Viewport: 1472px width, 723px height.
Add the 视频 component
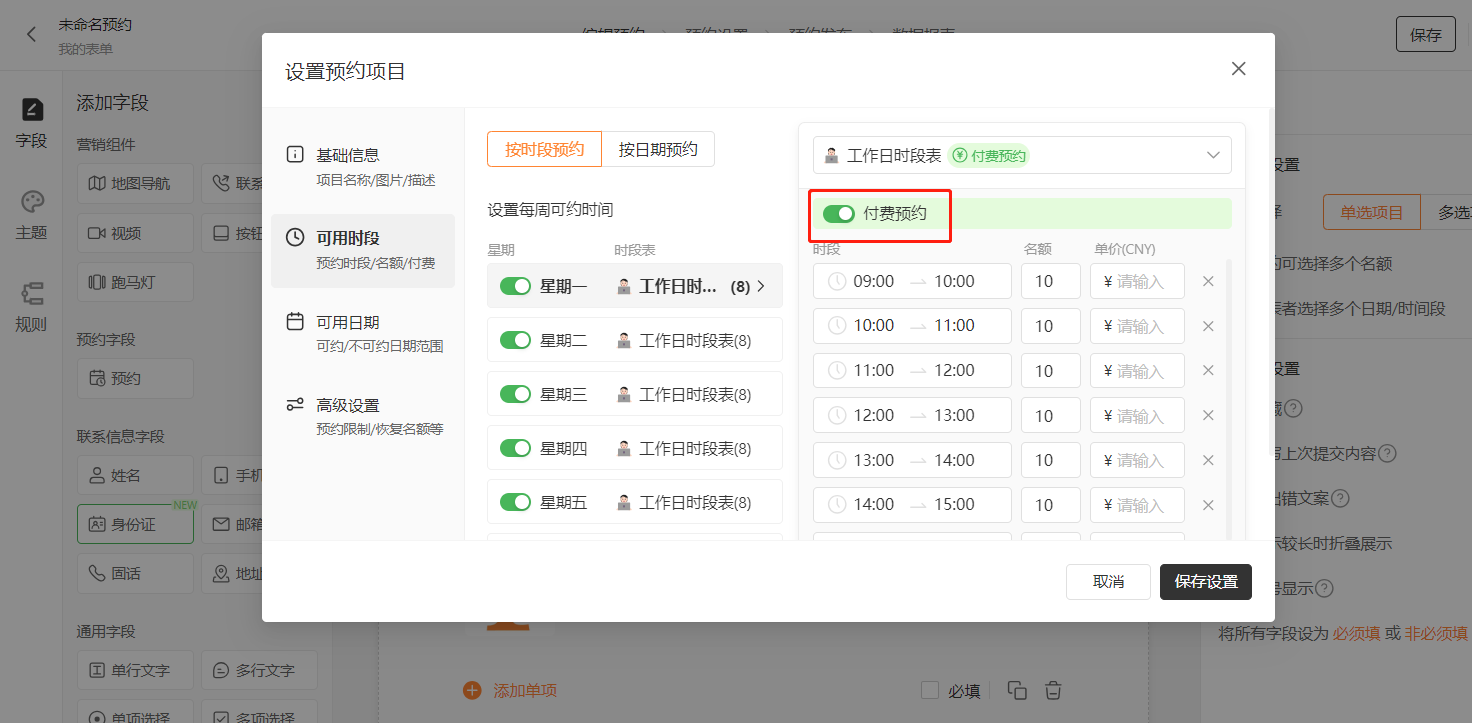coord(135,233)
